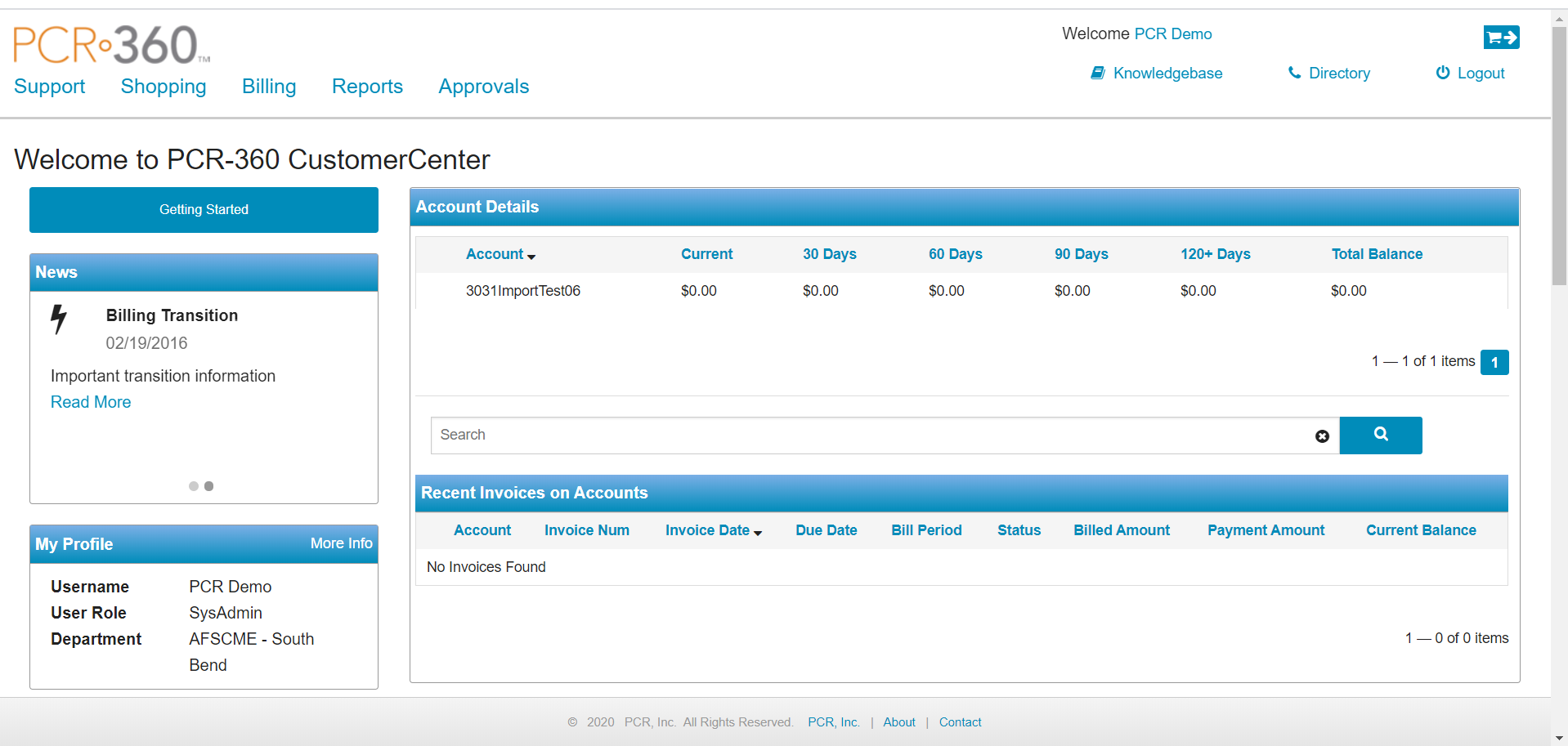The width and height of the screenshot is (1568, 746).
Task: Open the Billing menu
Action: coord(268,87)
